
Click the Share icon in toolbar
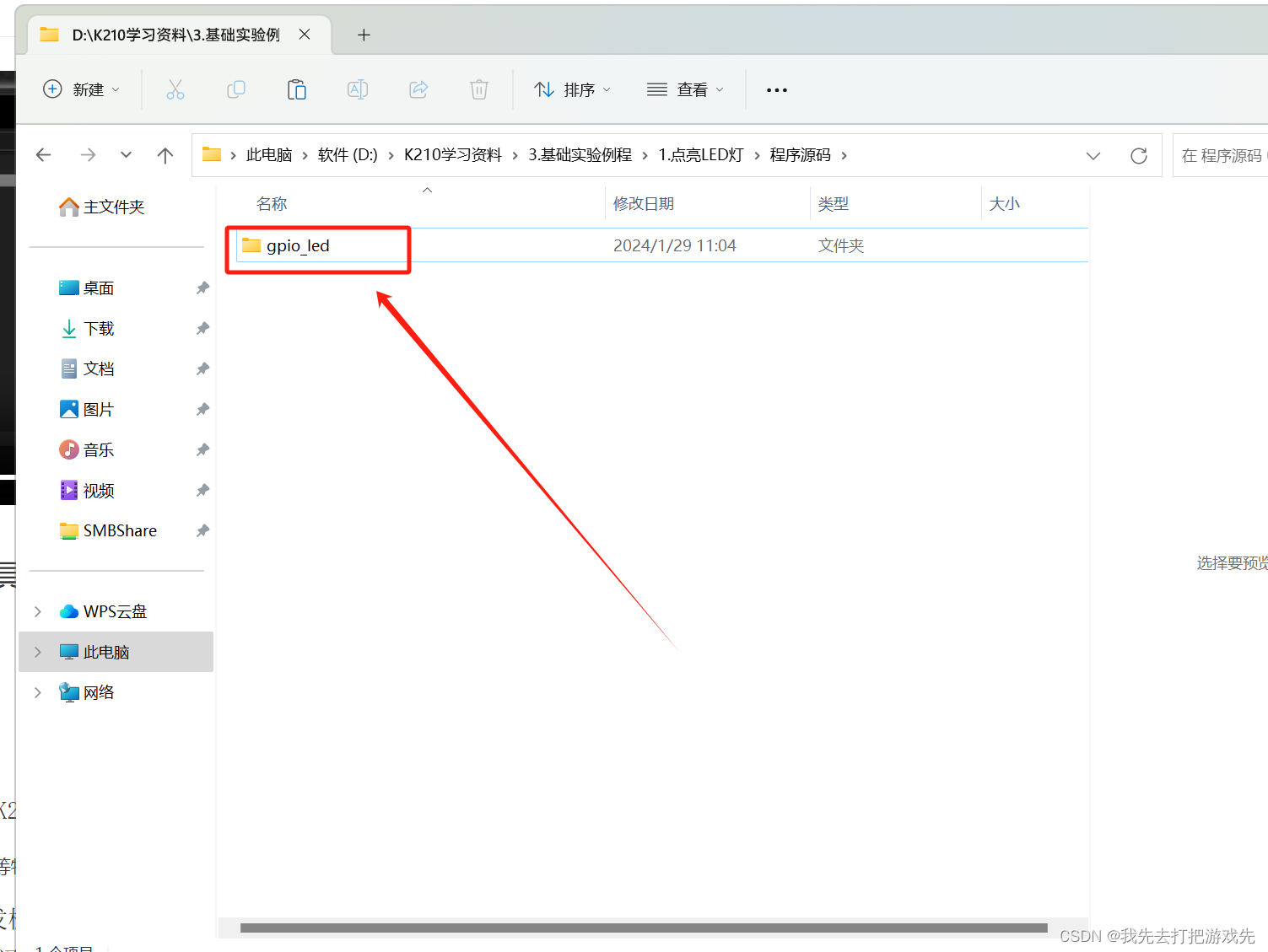[418, 89]
